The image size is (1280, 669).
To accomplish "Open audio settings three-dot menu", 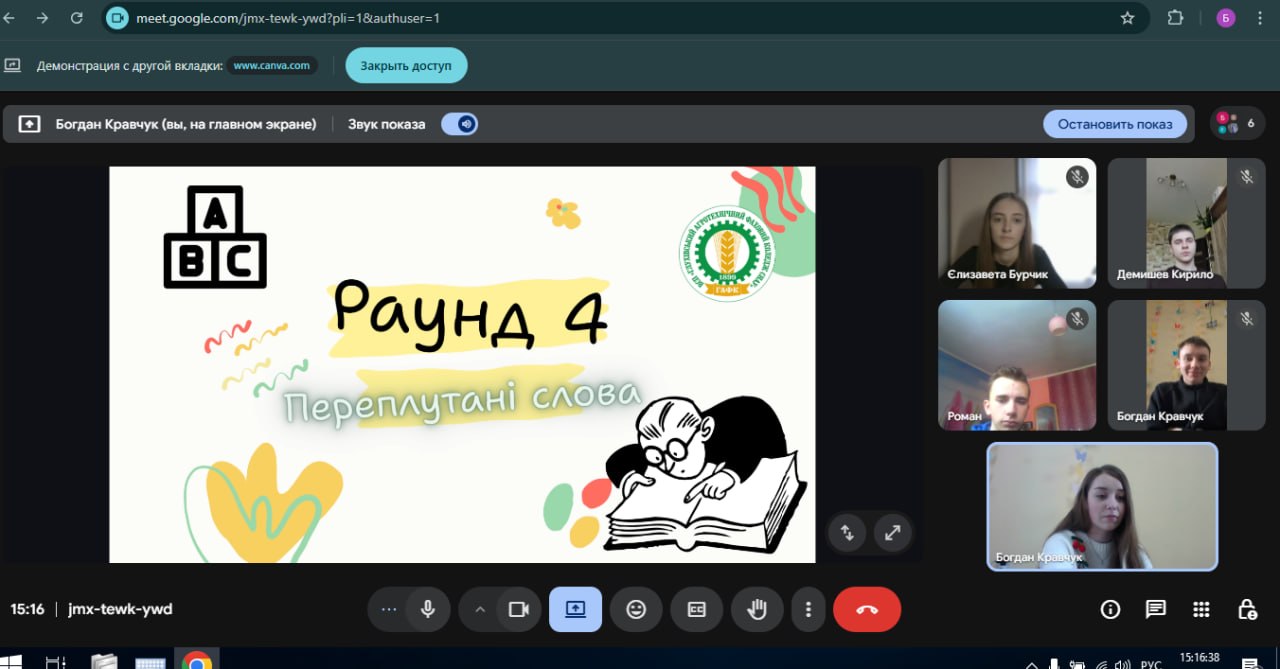I will pyautogui.click(x=389, y=609).
